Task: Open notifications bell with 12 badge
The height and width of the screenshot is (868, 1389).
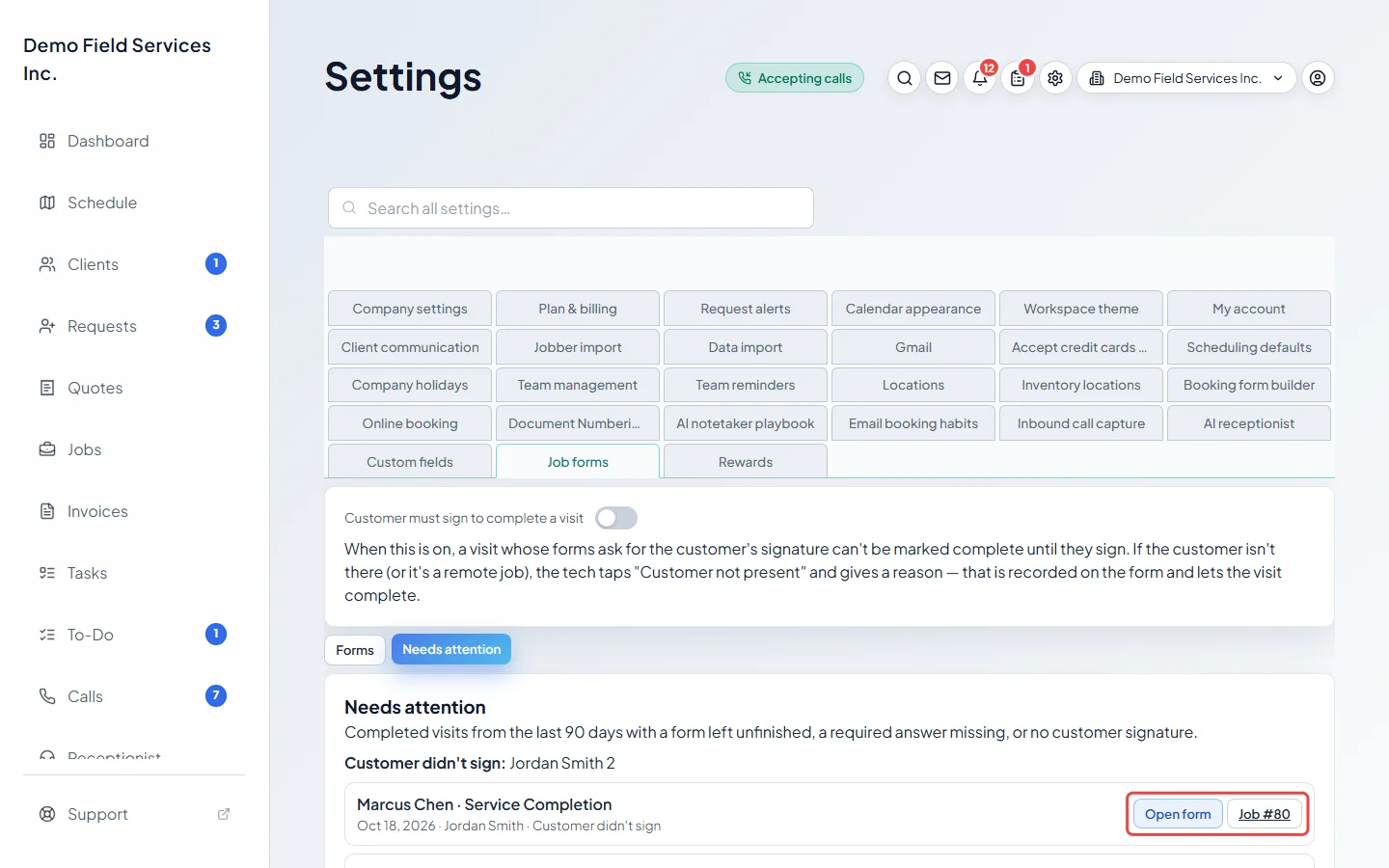Action: tap(980, 78)
